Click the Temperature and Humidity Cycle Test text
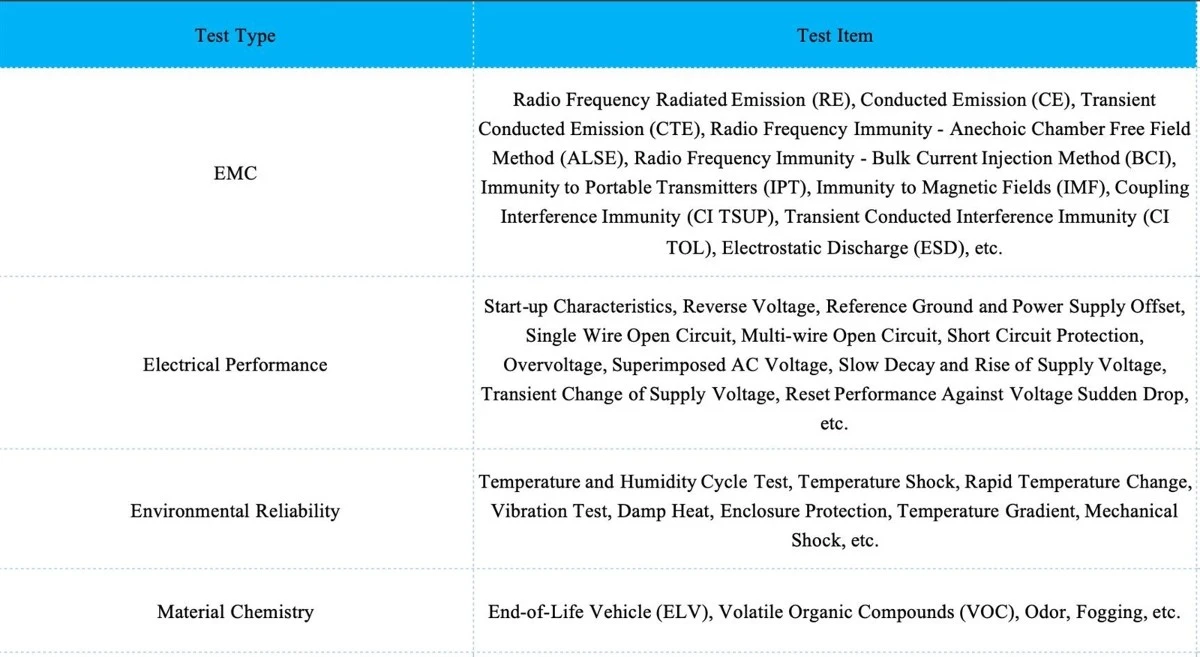This screenshot has width=1200, height=657. click(x=635, y=482)
